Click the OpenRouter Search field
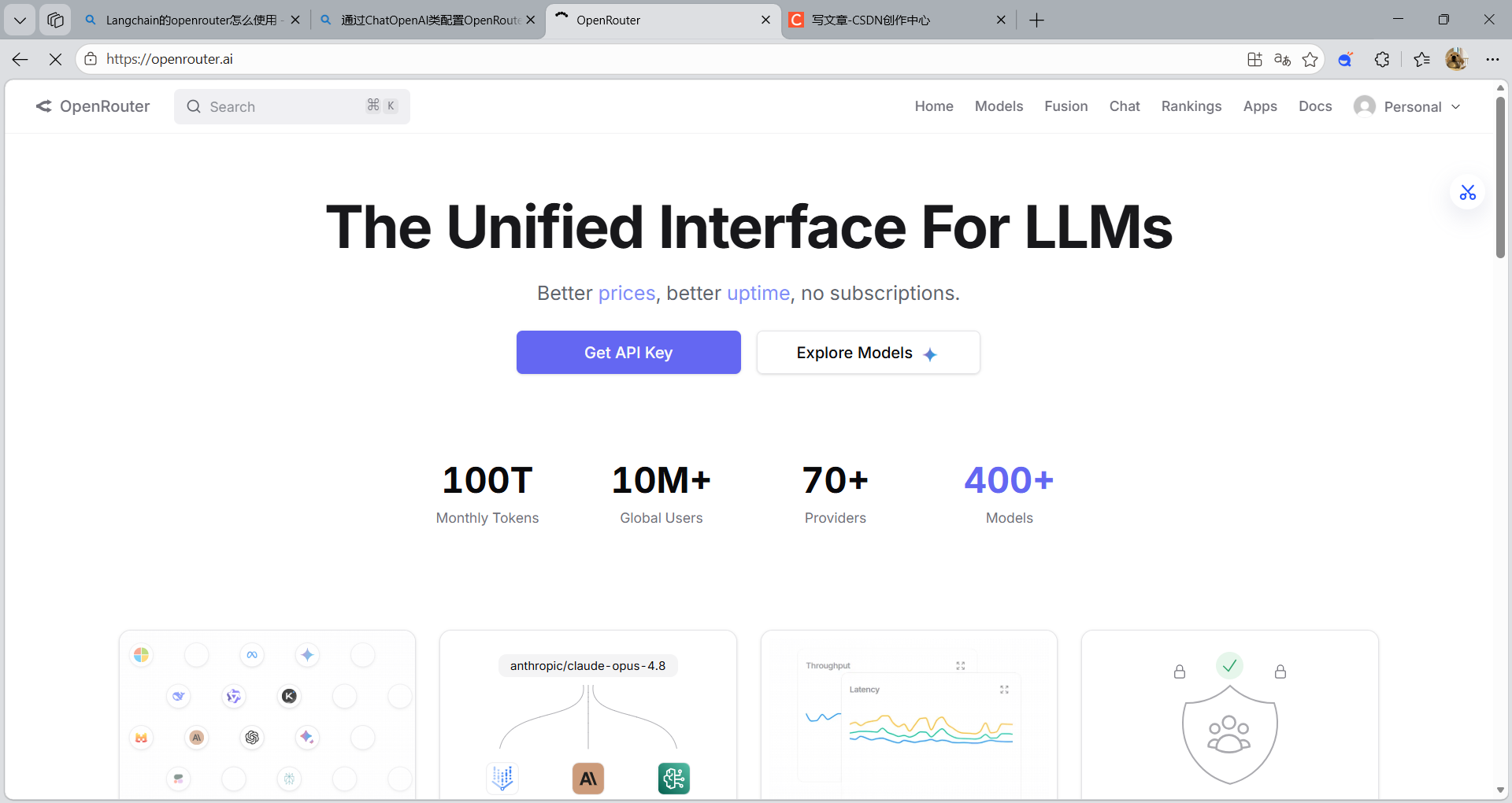1512x803 pixels. pyautogui.click(x=291, y=106)
